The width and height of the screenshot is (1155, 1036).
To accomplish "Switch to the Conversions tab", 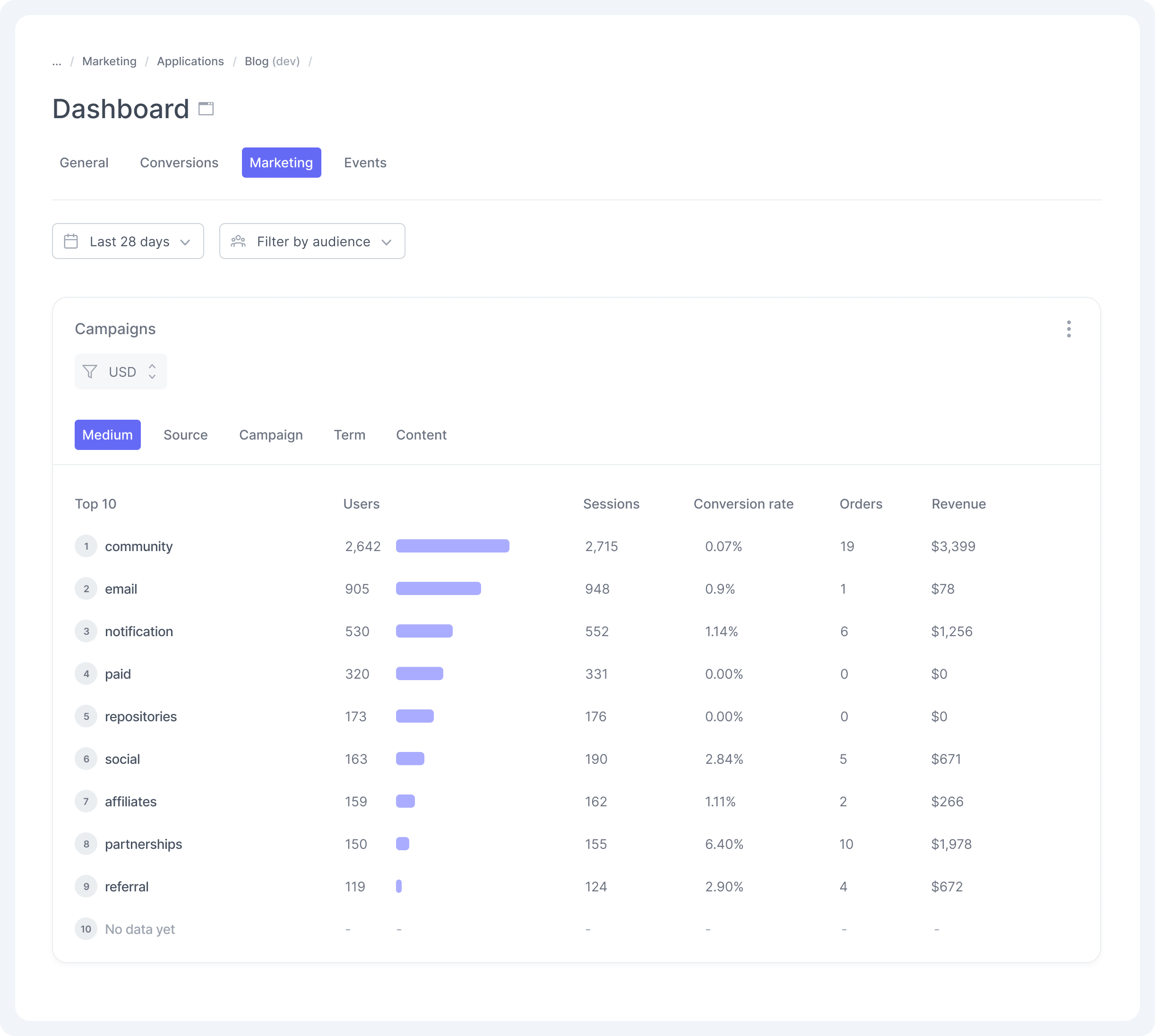I will tap(179, 162).
